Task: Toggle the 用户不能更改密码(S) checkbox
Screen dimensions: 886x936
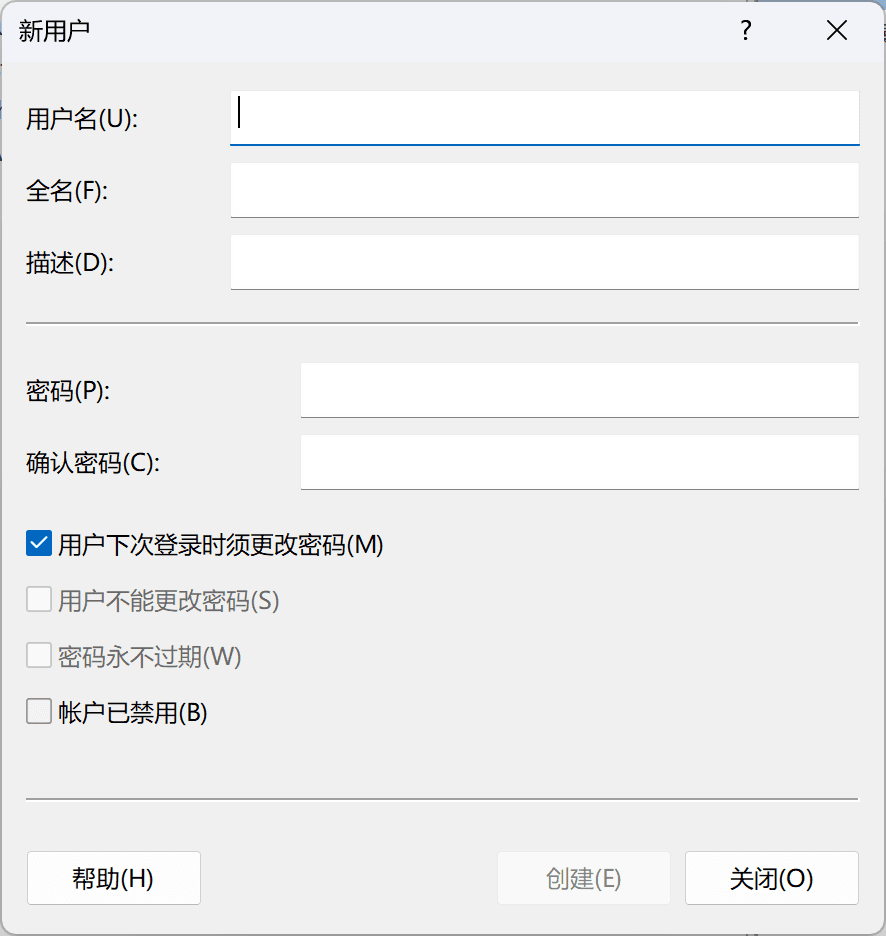Action: (x=38, y=600)
